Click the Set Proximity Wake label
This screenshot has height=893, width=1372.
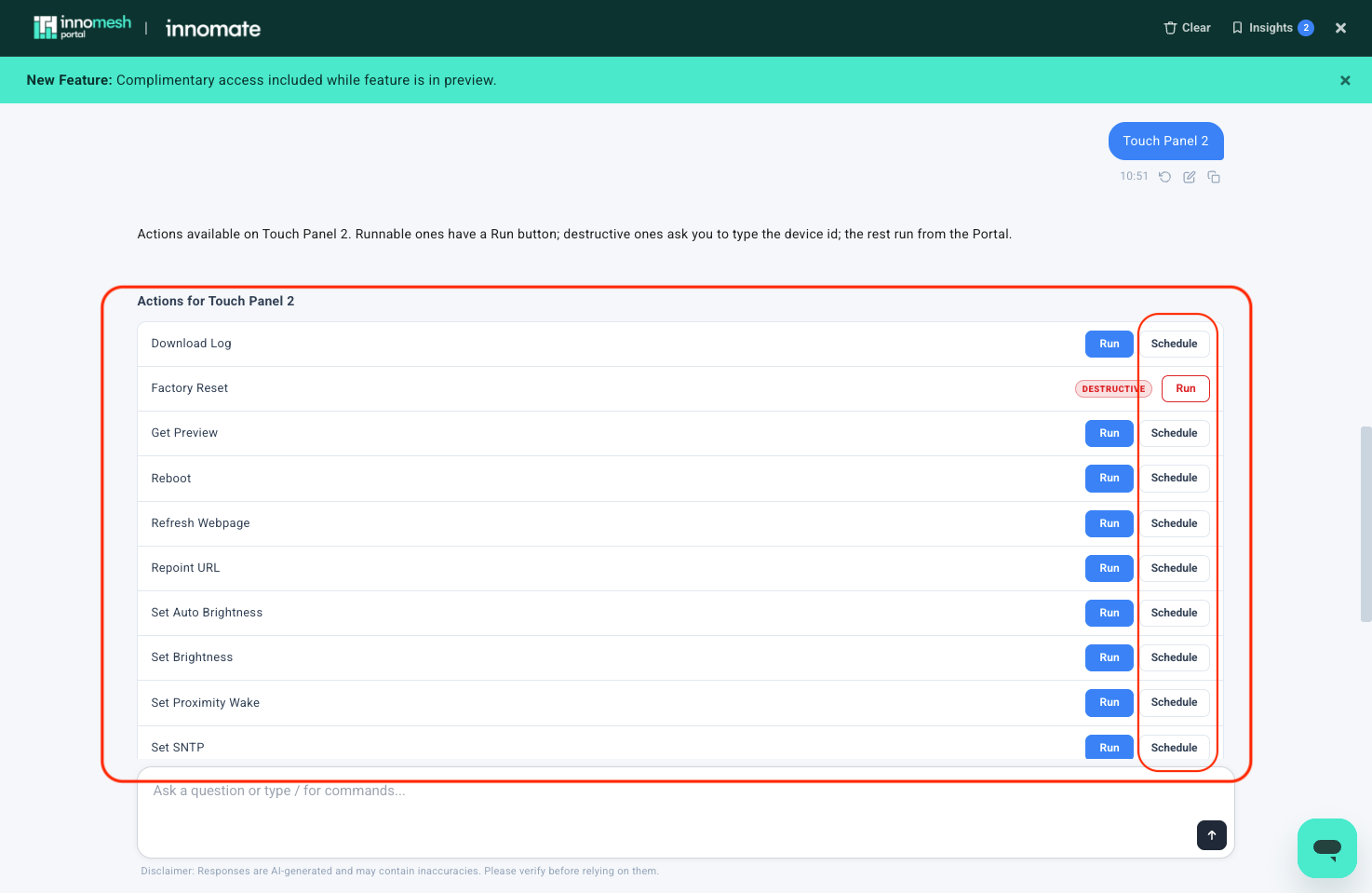pyautogui.click(x=206, y=703)
